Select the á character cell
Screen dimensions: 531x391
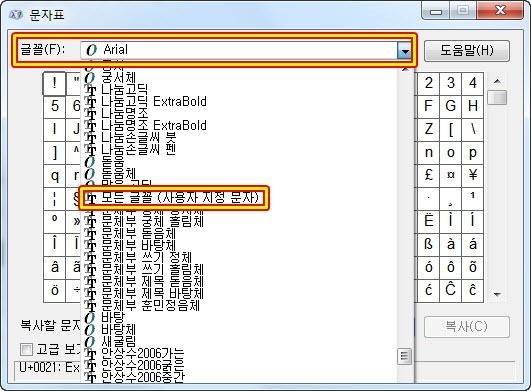pyautogui.click(x=472, y=245)
